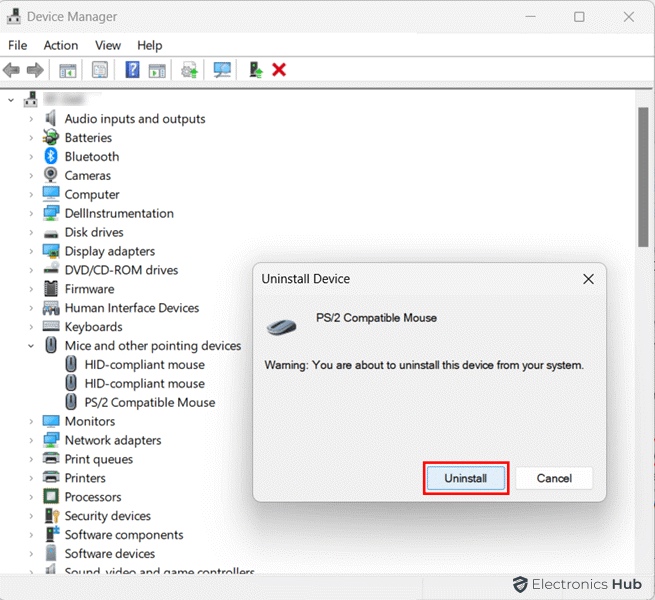This screenshot has height=600, width=655.
Task: Click the Forward arrow toolbar icon
Action: pyautogui.click(x=35, y=70)
